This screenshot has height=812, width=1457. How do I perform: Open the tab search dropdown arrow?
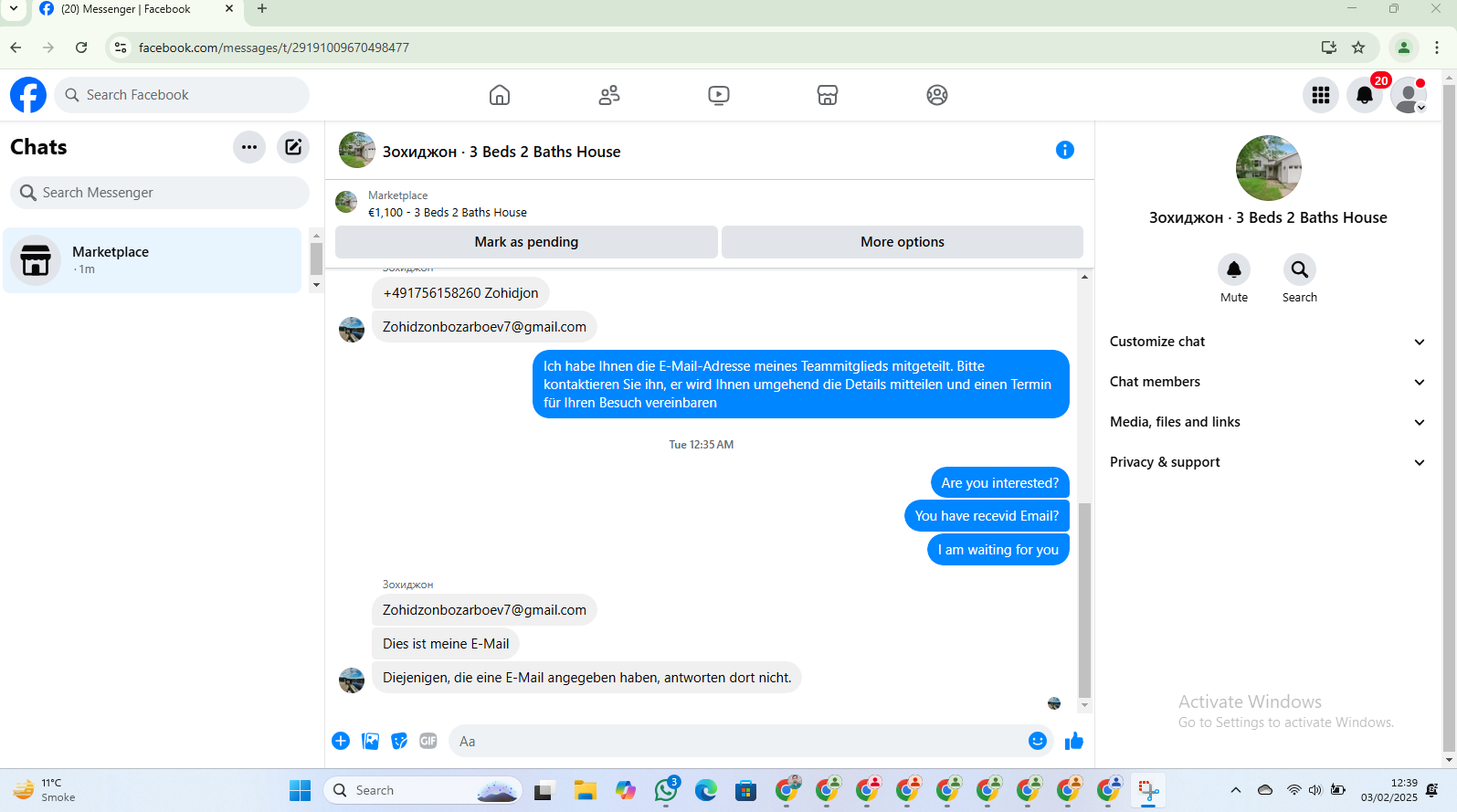click(x=14, y=9)
